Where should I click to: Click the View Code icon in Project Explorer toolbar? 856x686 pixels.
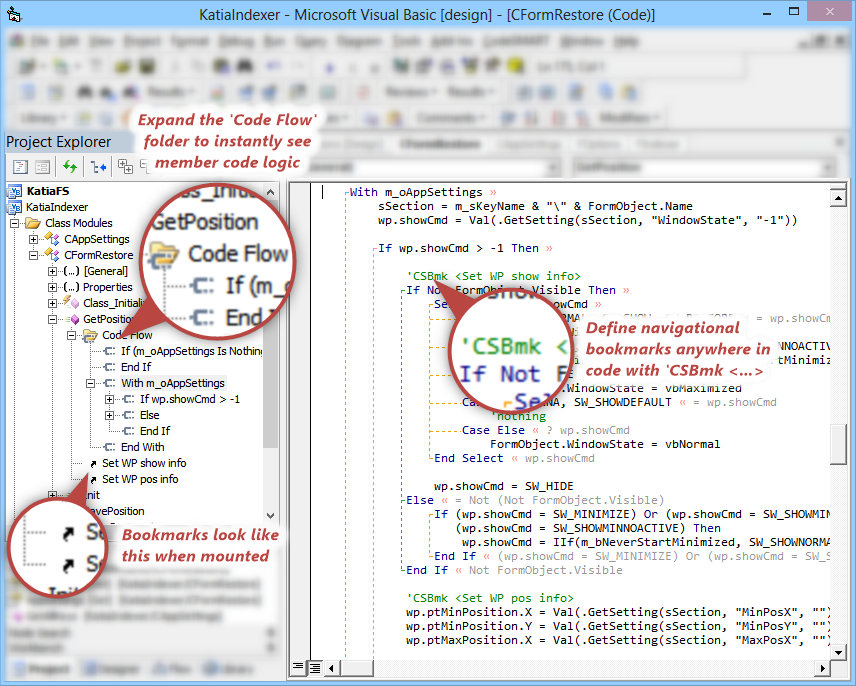(x=21, y=166)
